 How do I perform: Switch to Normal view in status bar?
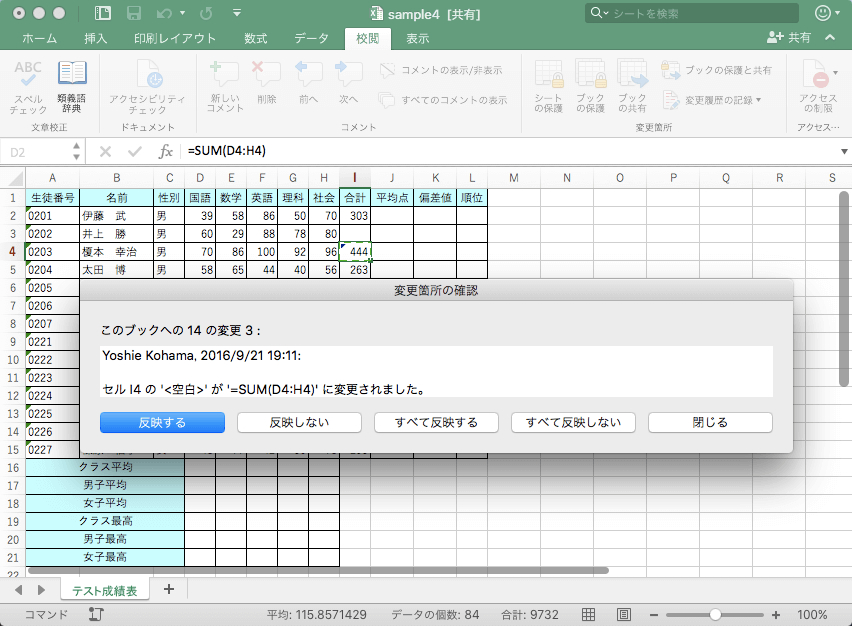588,615
